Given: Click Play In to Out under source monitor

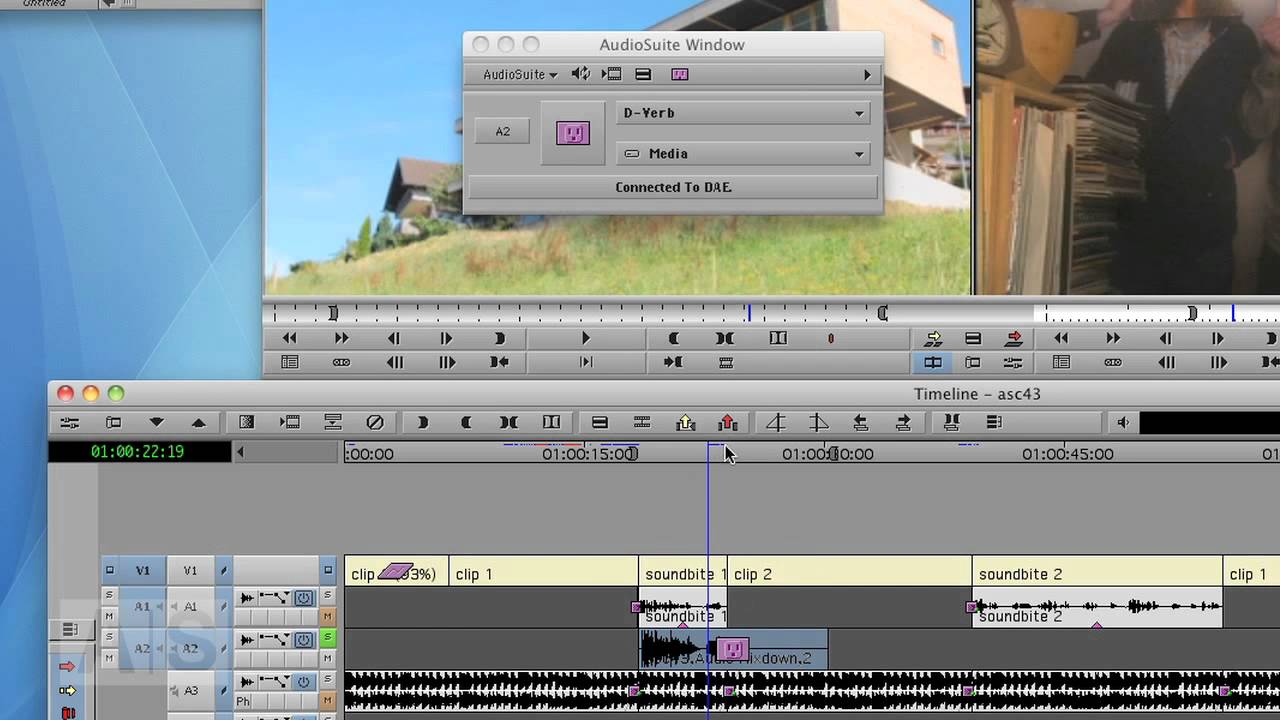Looking at the screenshot, I should tap(586, 363).
